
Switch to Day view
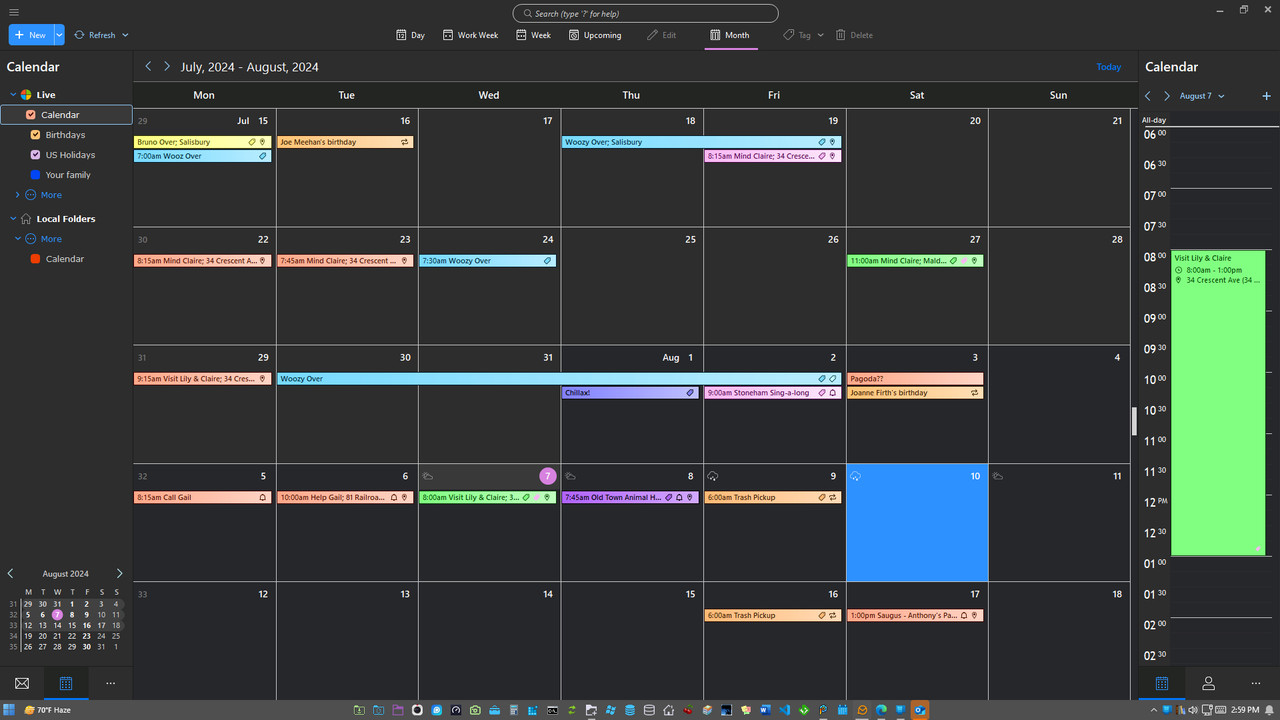[410, 34]
